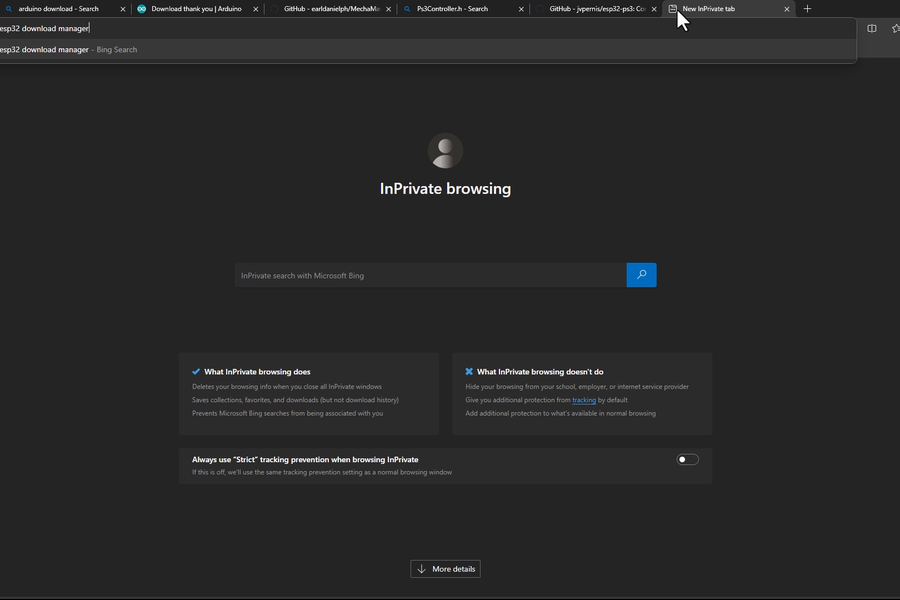Image resolution: width=900 pixels, height=600 pixels.
Task: Focus the InPrivate search with Microsoft Bing box
Action: 430,275
